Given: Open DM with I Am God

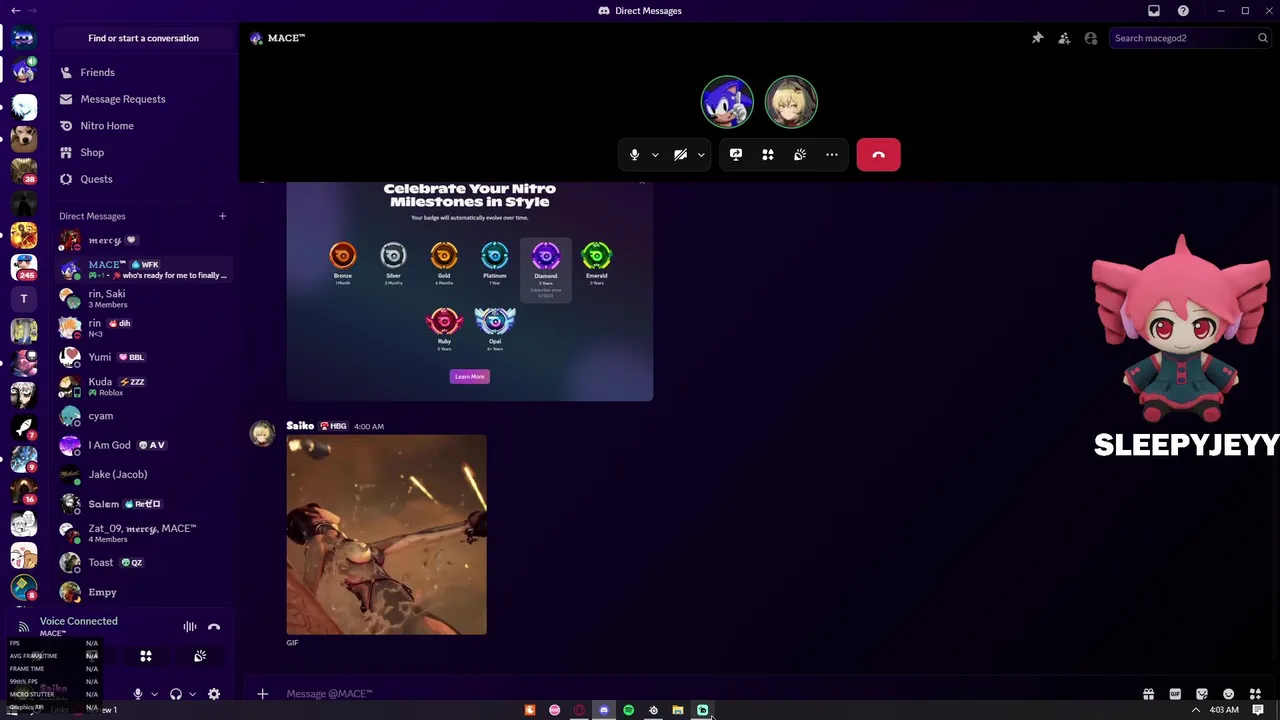Looking at the screenshot, I should (x=143, y=445).
